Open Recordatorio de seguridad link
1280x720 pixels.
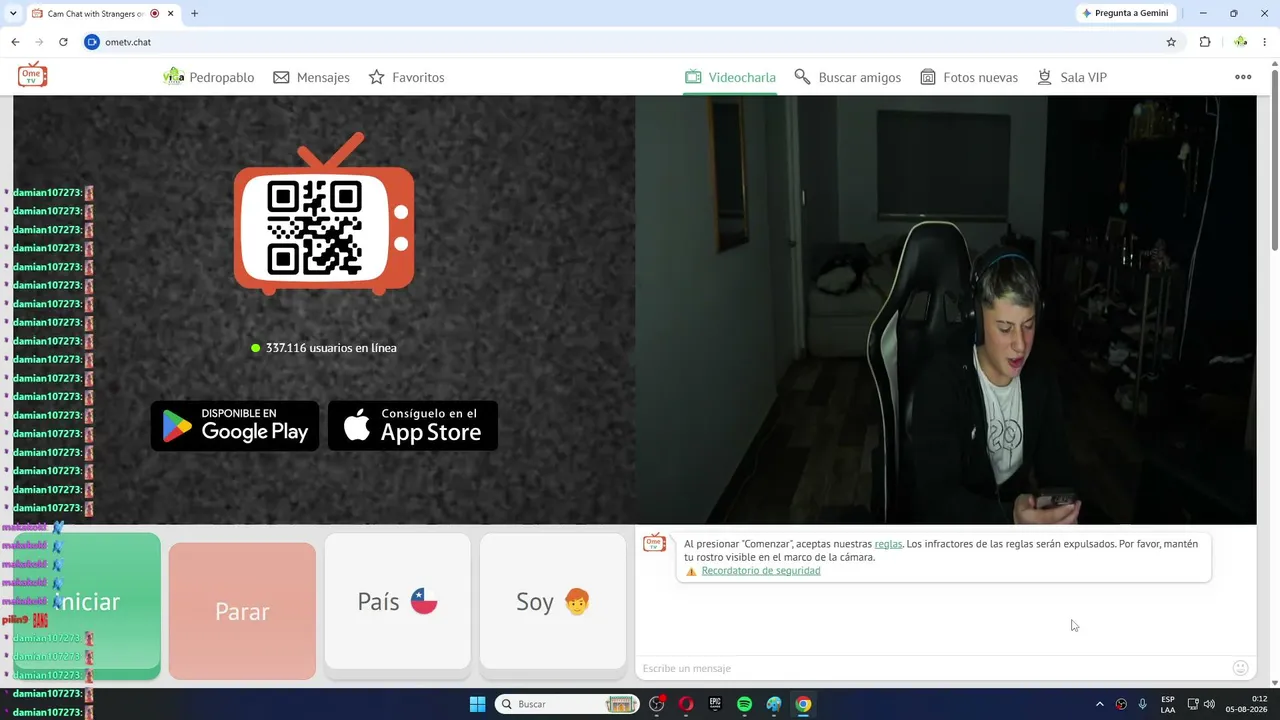coord(761,571)
